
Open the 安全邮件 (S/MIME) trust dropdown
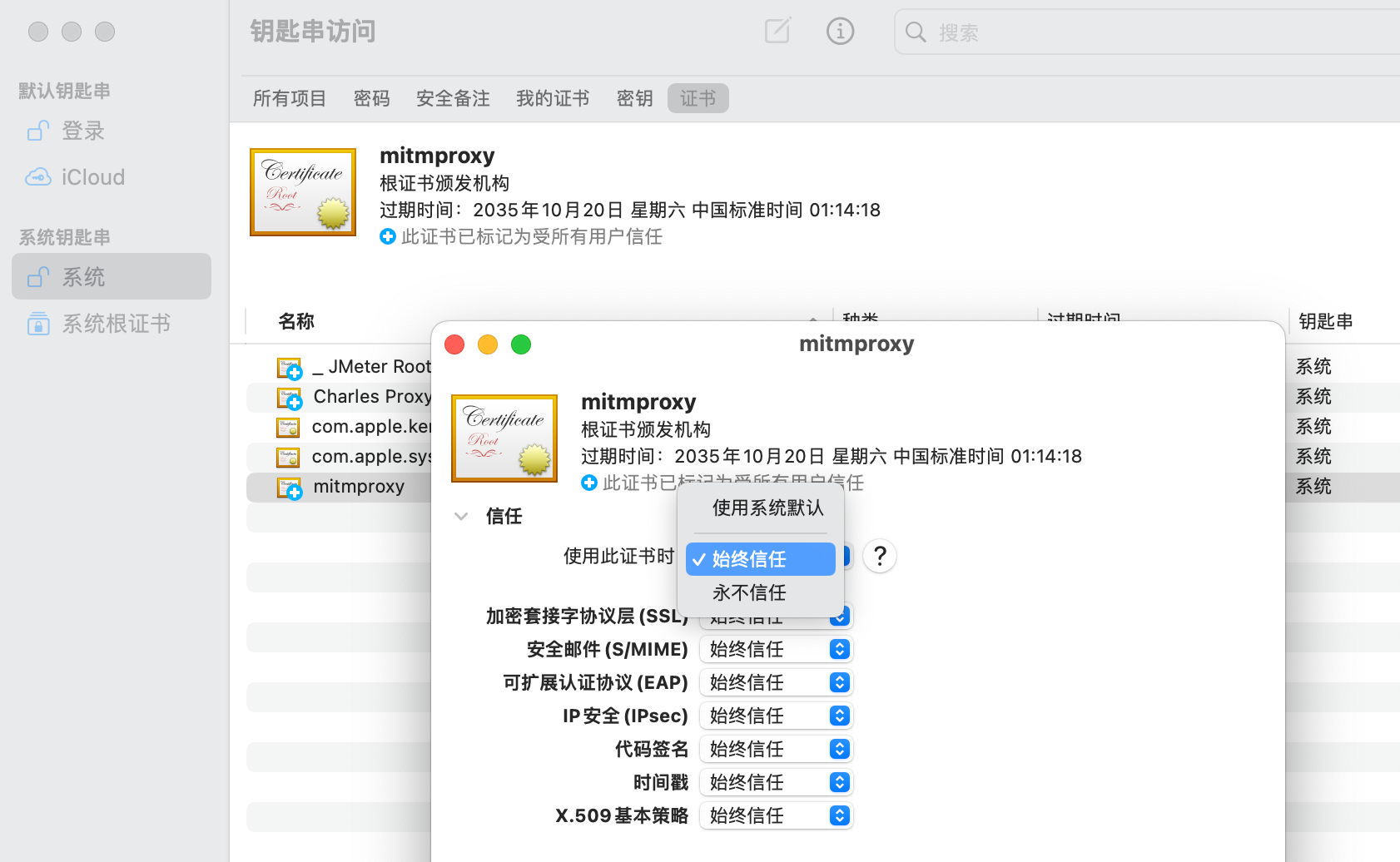click(776, 649)
